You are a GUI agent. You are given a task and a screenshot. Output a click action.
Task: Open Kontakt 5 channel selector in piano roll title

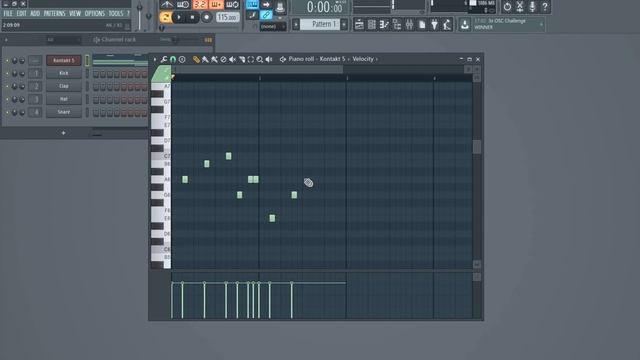tap(332, 59)
